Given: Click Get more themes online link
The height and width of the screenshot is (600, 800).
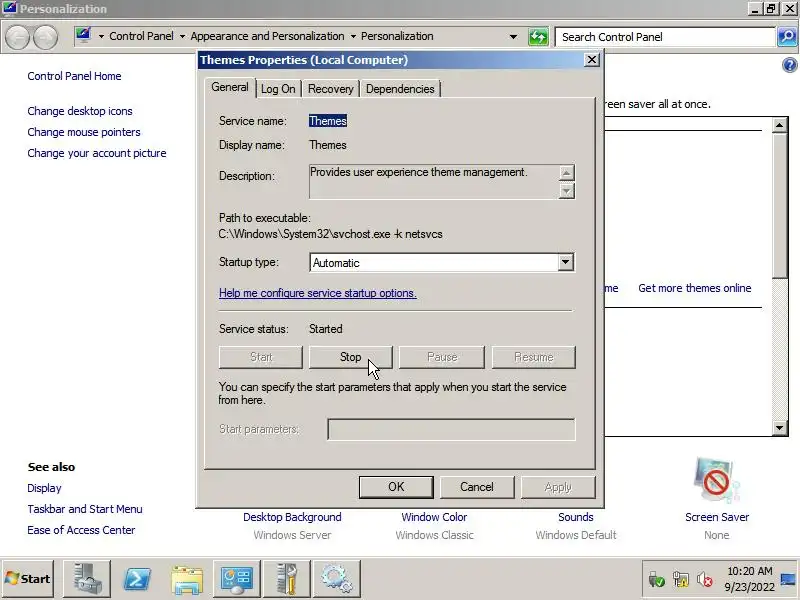Looking at the screenshot, I should (695, 288).
